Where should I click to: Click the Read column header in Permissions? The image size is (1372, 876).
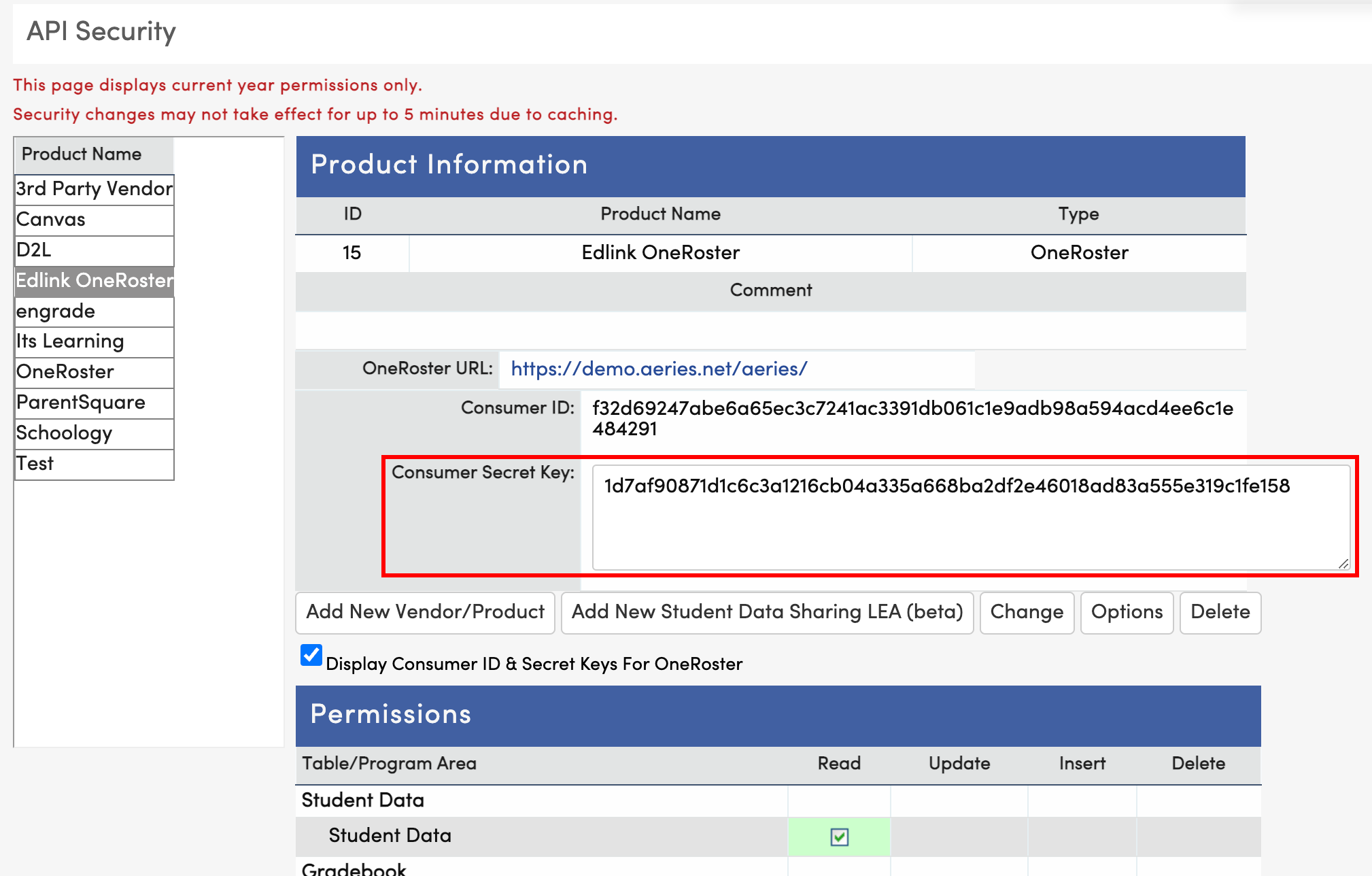[x=839, y=764]
